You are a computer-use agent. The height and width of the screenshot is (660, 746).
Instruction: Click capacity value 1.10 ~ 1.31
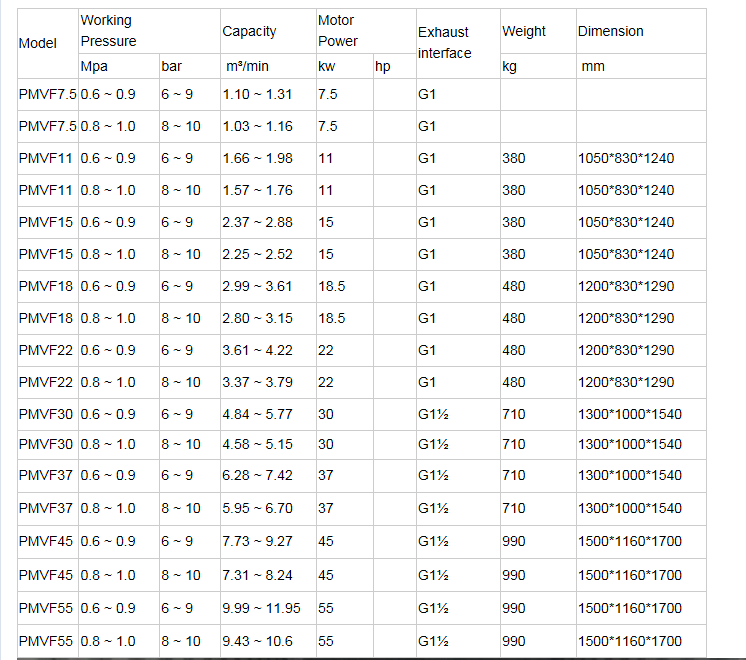click(257, 94)
